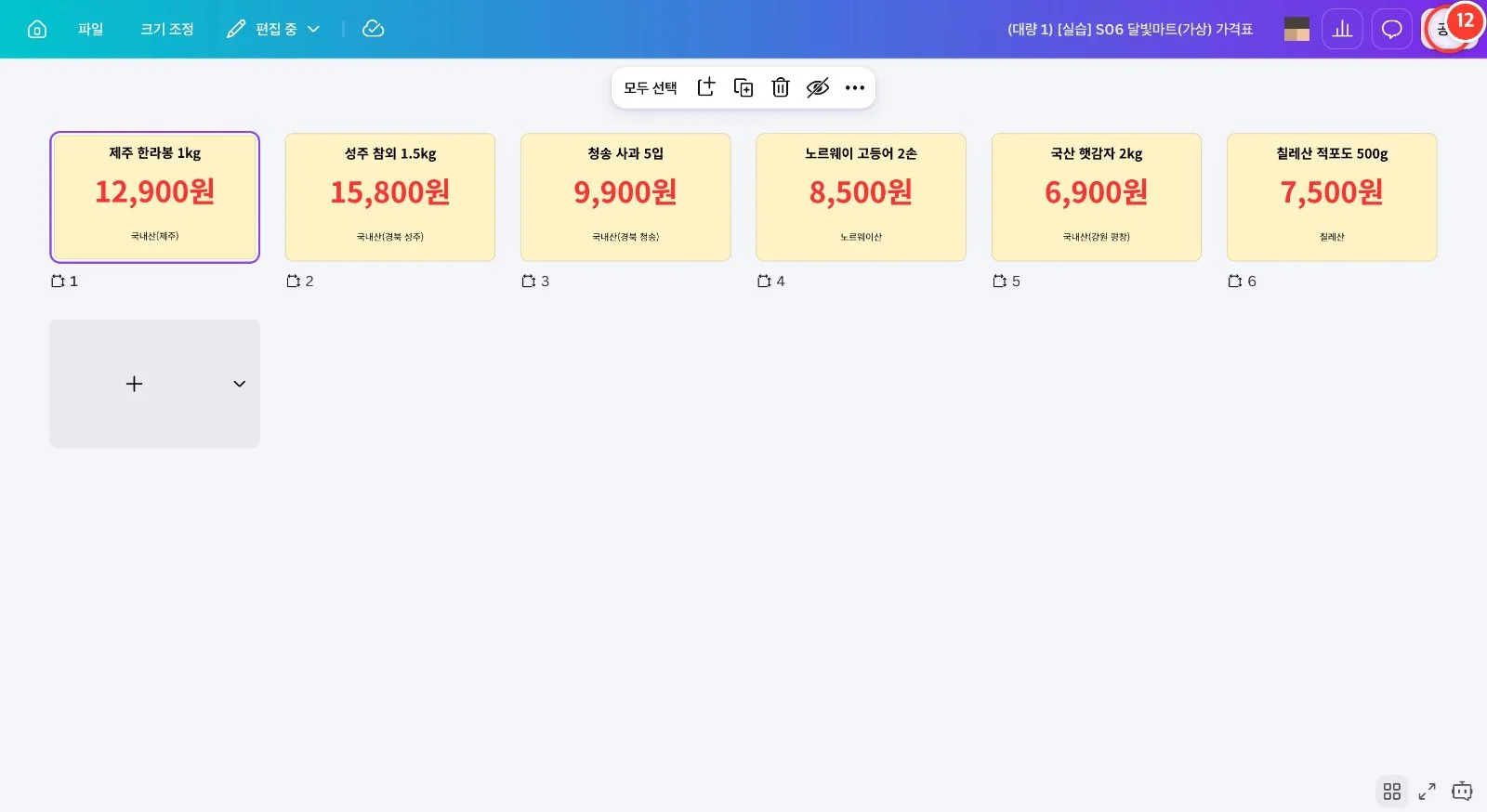The width and height of the screenshot is (1487, 812).
Task: Select page thumbnail 청송 사과 5입
Action: click(625, 197)
